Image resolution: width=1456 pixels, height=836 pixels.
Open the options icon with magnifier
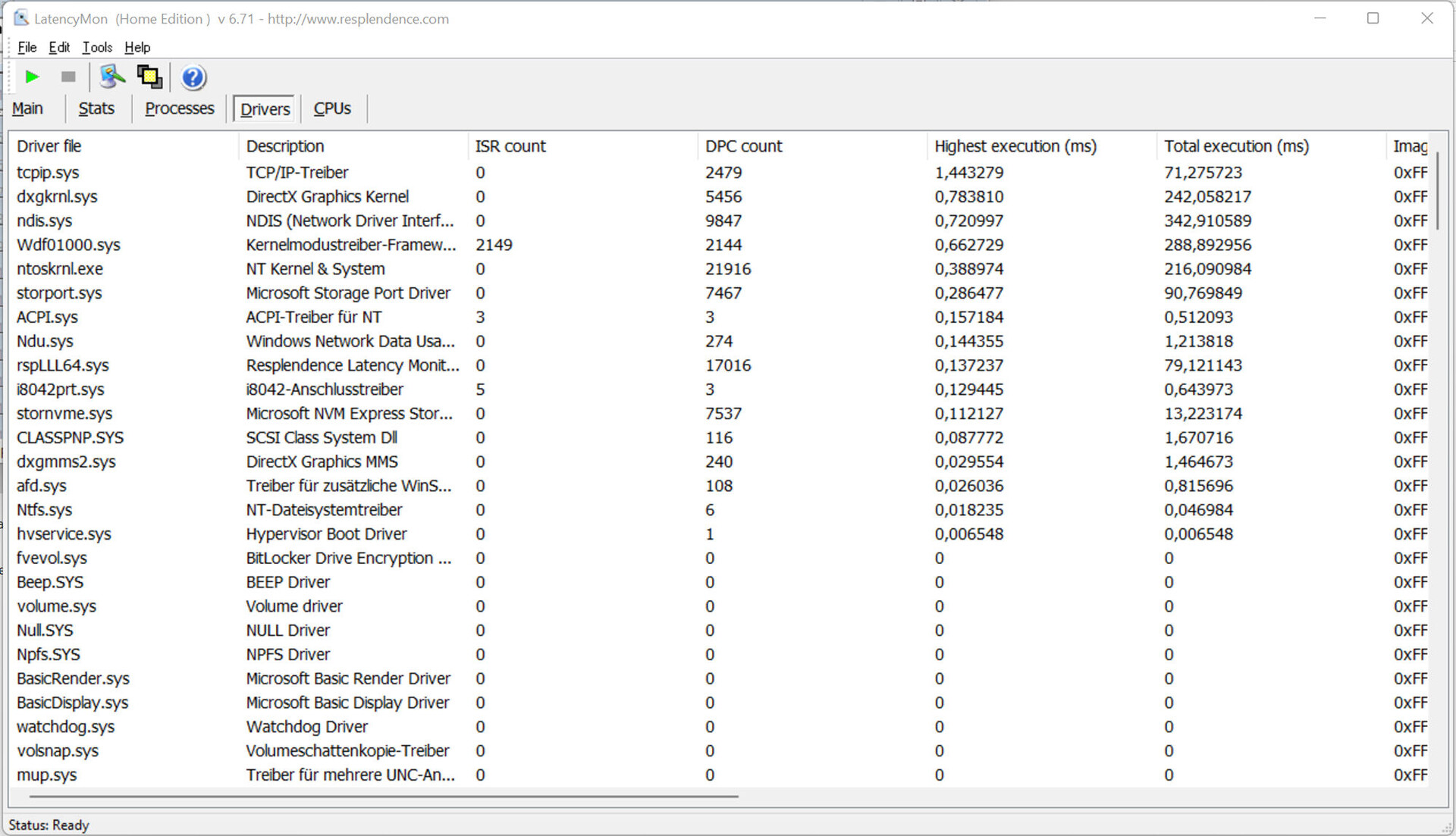pos(112,77)
